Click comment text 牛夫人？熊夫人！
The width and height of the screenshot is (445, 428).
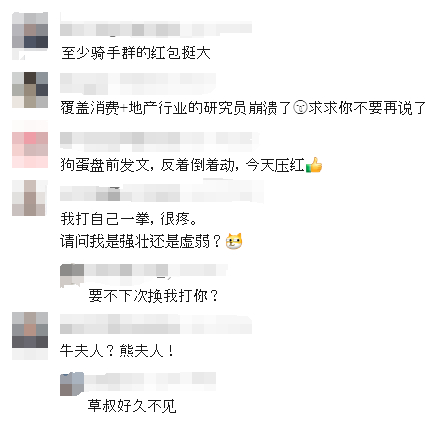coord(117,351)
